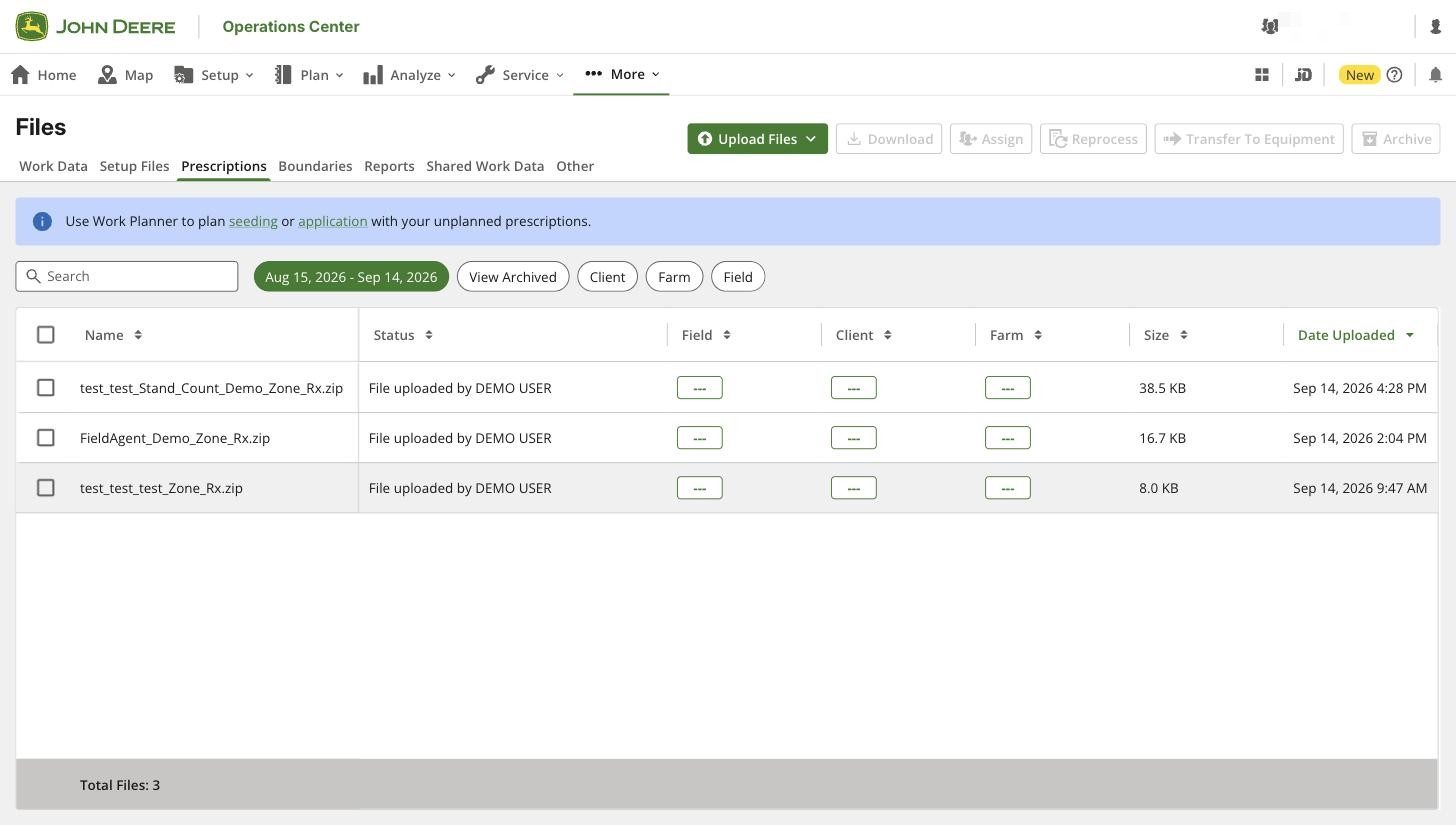1456x825 pixels.
Task: Sort by Size column
Action: [x=1166, y=335]
